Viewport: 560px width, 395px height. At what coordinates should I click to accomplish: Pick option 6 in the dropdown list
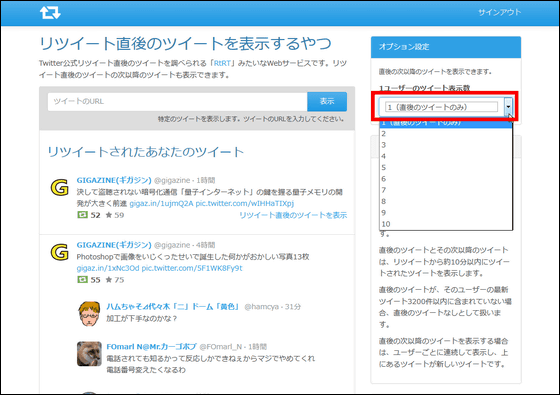pyautogui.click(x=446, y=179)
